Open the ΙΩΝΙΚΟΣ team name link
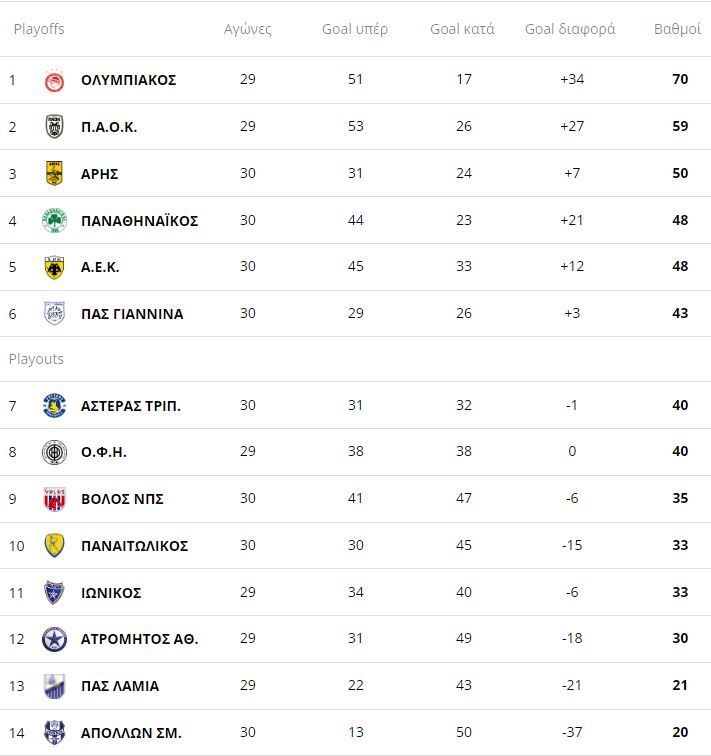This screenshot has width=711, height=756. [111, 593]
